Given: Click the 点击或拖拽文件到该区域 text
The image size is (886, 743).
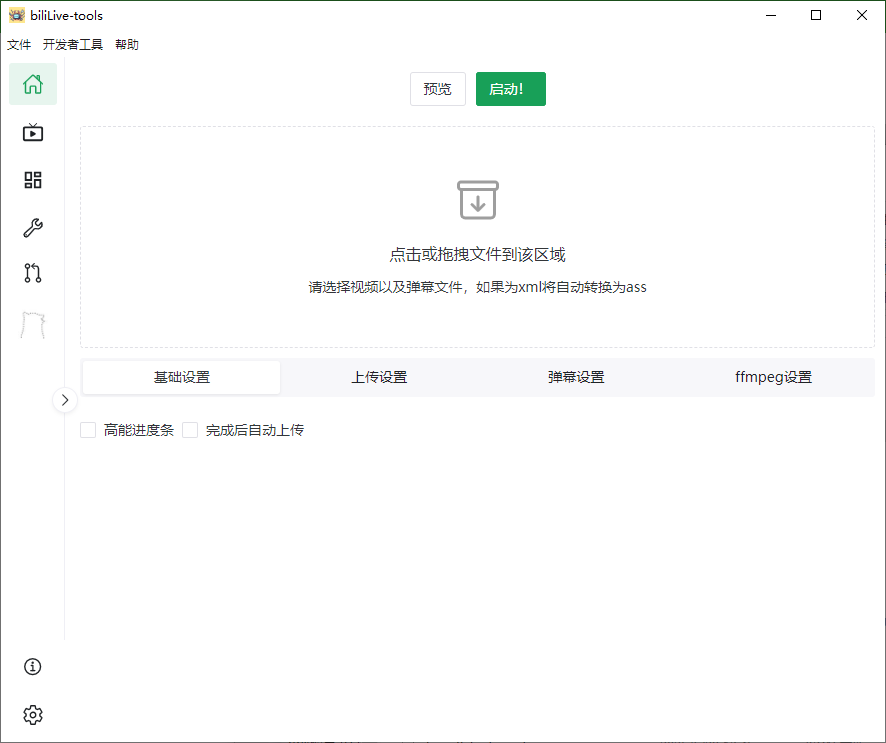Looking at the screenshot, I should 477,255.
